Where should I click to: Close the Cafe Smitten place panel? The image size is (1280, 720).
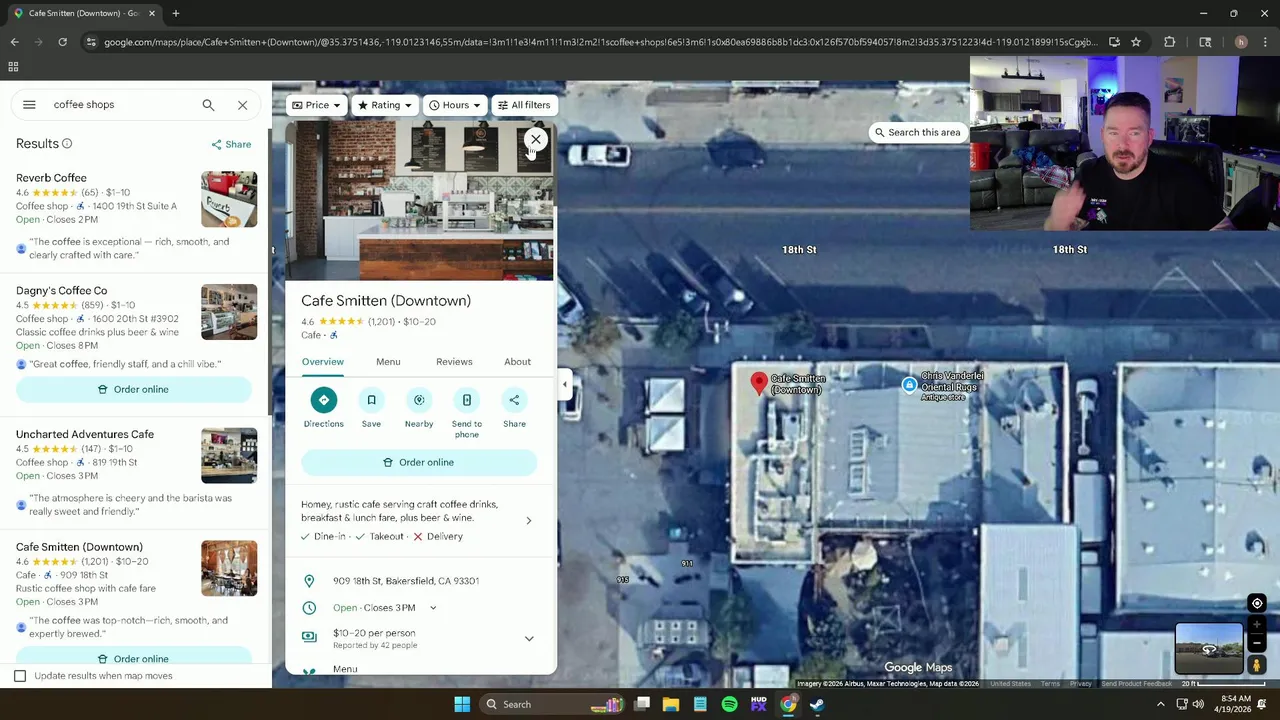click(x=536, y=140)
